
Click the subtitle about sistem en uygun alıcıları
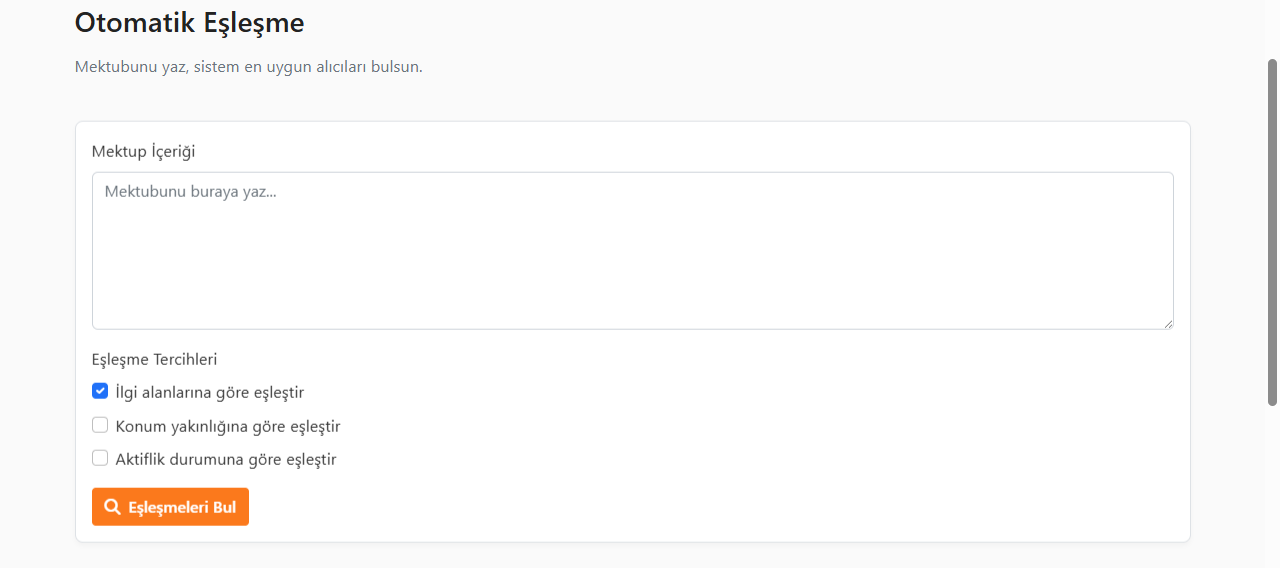point(249,68)
